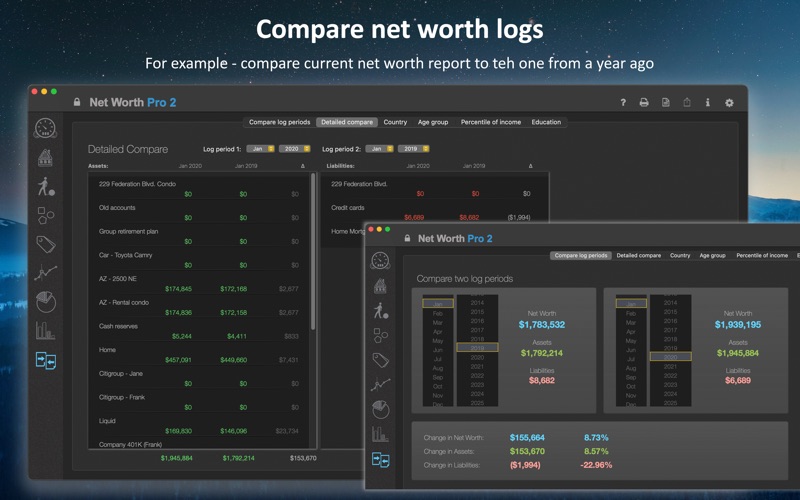Viewport: 800px width, 500px height.
Task: Open the pie chart icon in the back window sidebar
Action: [x=45, y=302]
